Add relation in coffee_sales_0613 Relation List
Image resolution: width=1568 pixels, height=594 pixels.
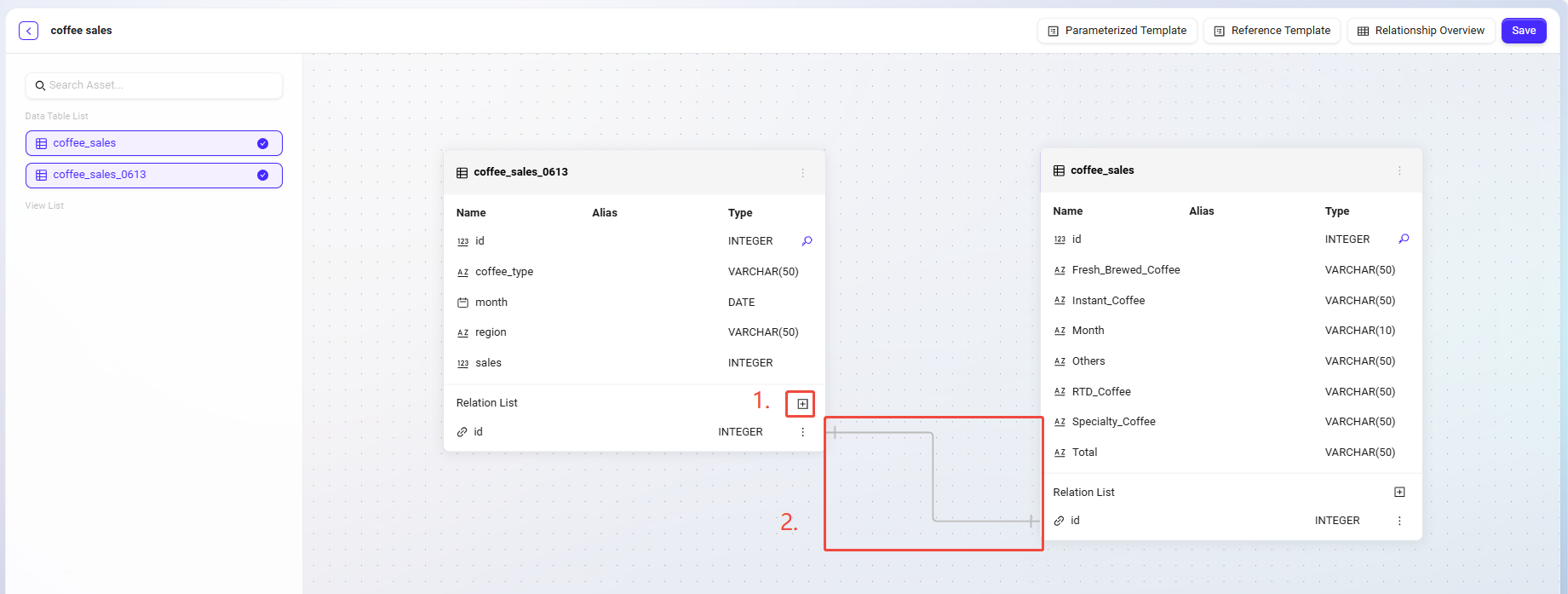click(x=802, y=404)
